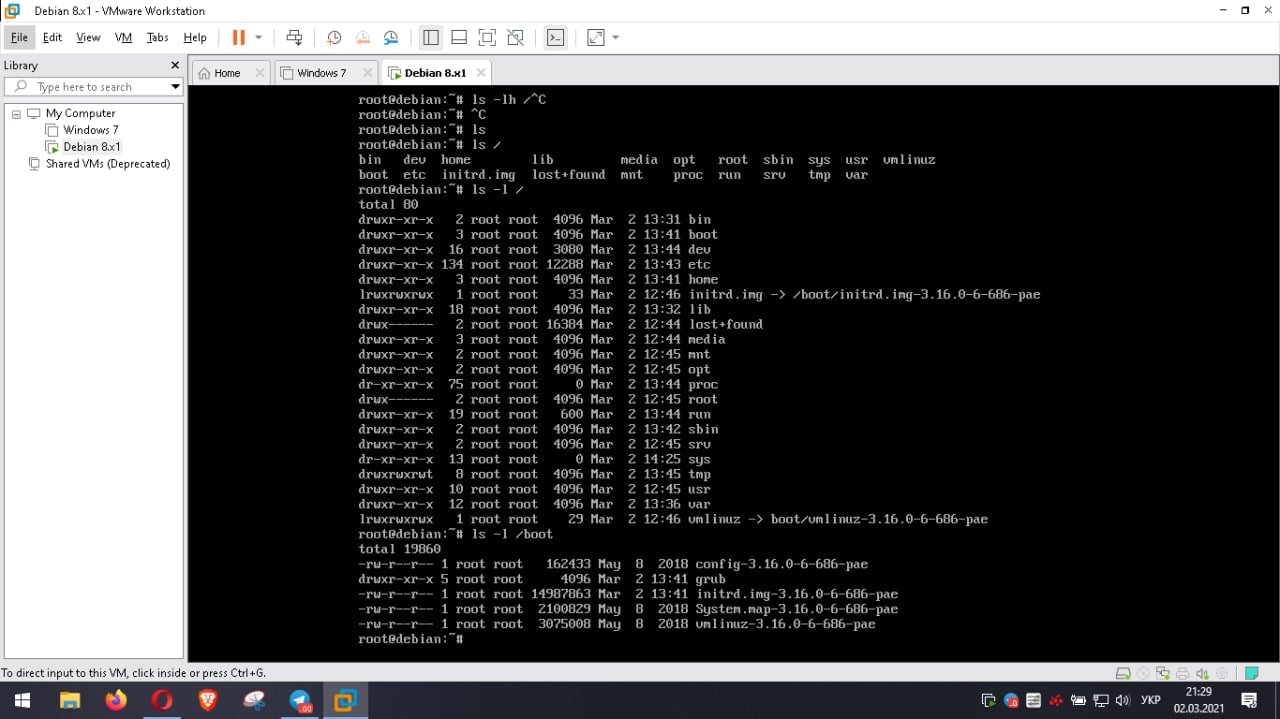This screenshot has height=719, width=1280.
Task: Click inside the Debian terminal console
Action: tap(734, 372)
